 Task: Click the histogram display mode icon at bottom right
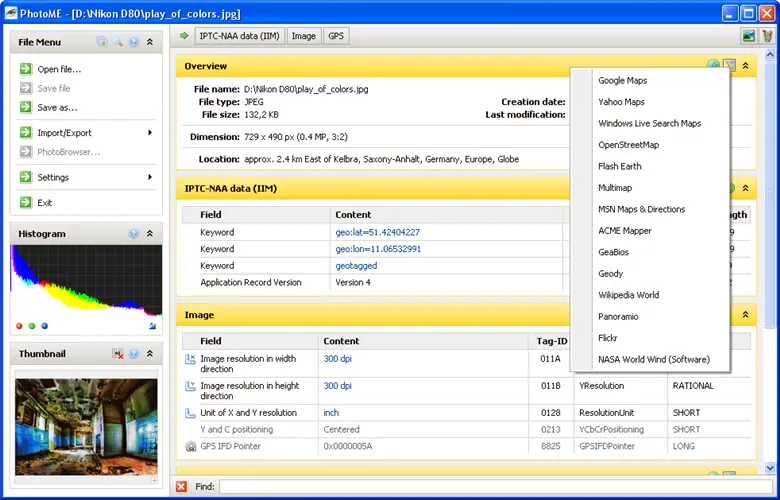click(x=152, y=326)
